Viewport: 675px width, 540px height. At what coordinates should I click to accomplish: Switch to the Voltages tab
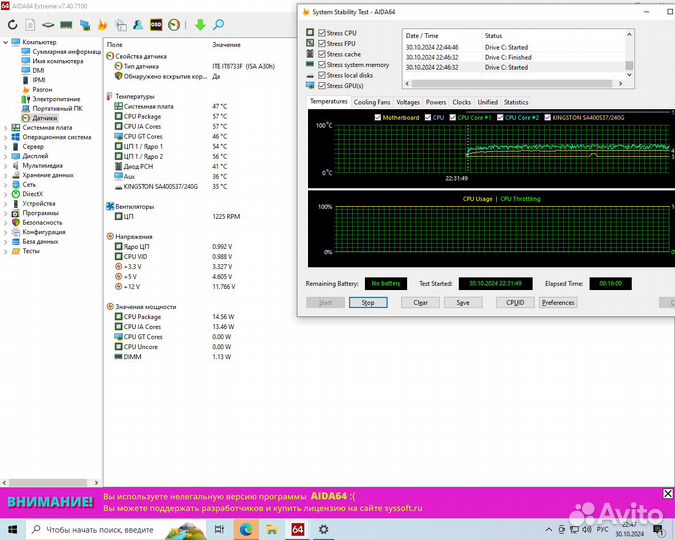(x=408, y=102)
